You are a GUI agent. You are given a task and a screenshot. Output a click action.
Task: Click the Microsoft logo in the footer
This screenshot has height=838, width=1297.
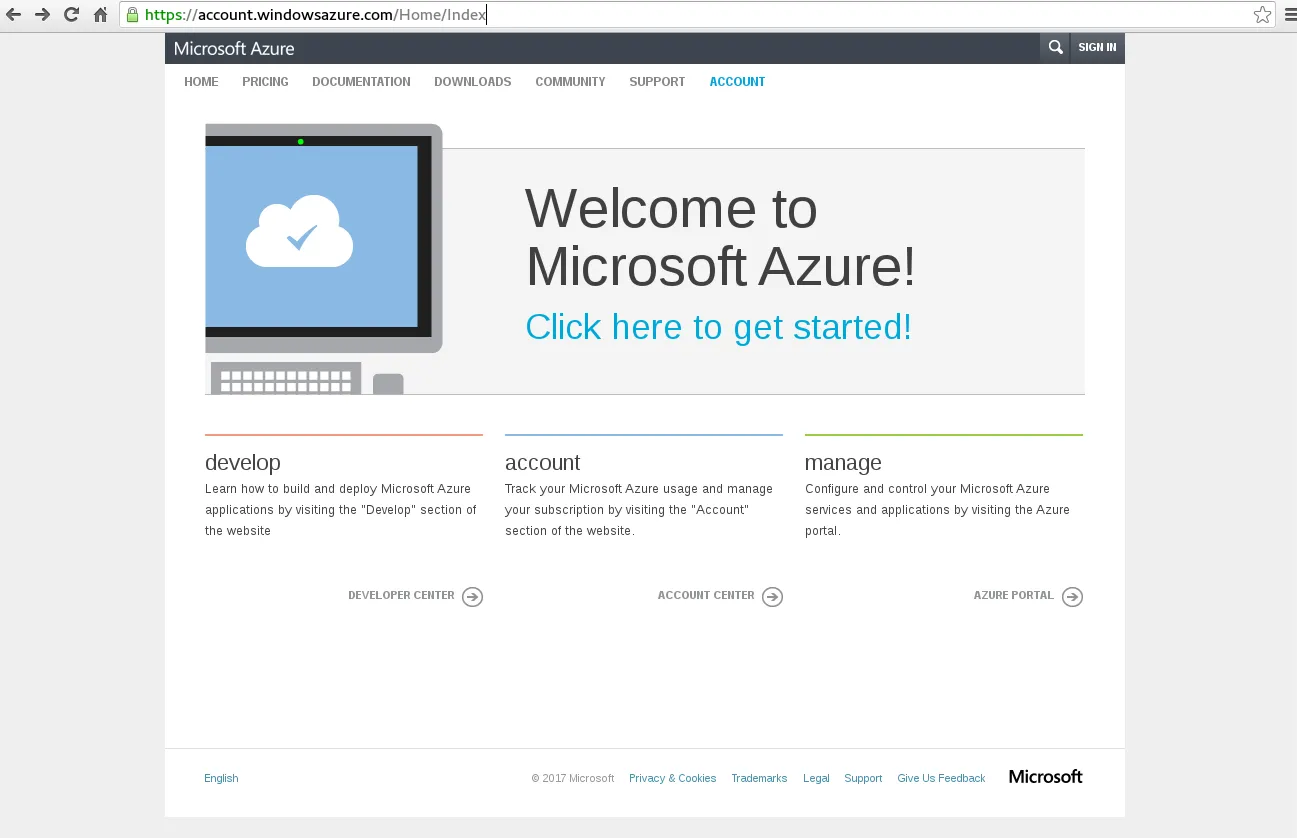pyautogui.click(x=1046, y=777)
